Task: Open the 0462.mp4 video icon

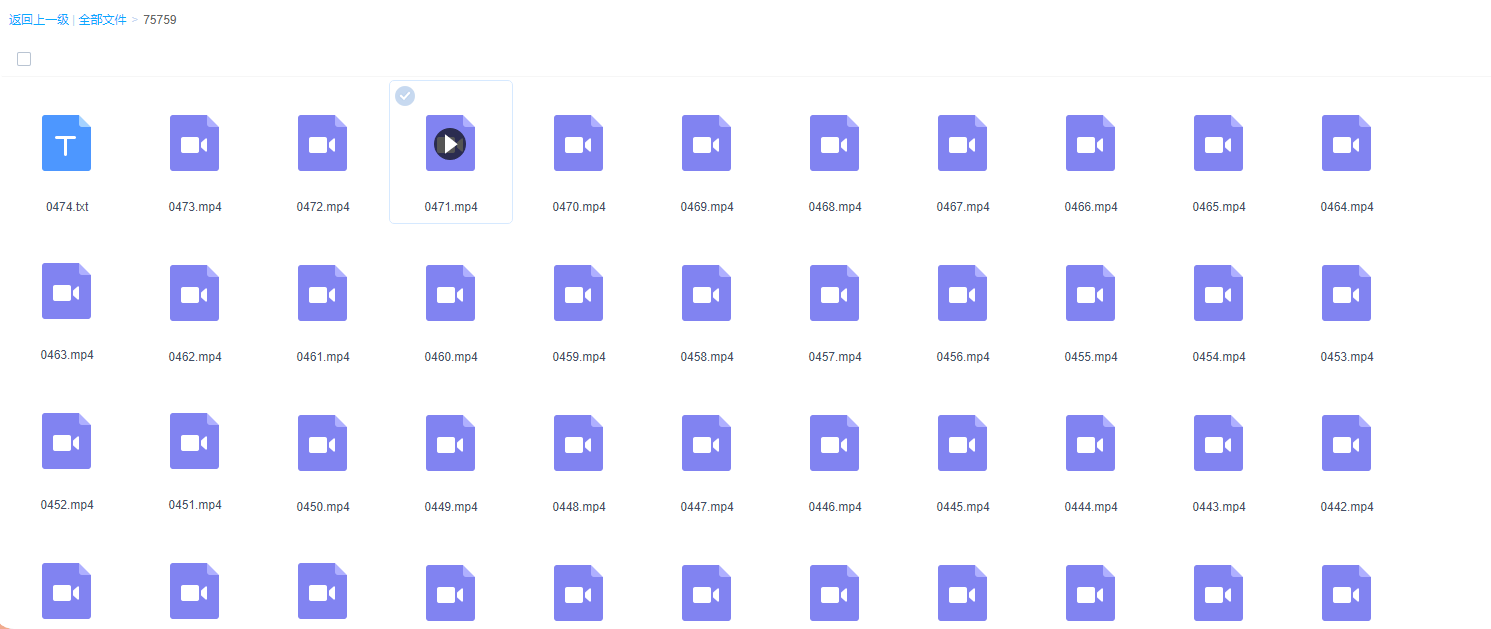Action: tap(194, 293)
